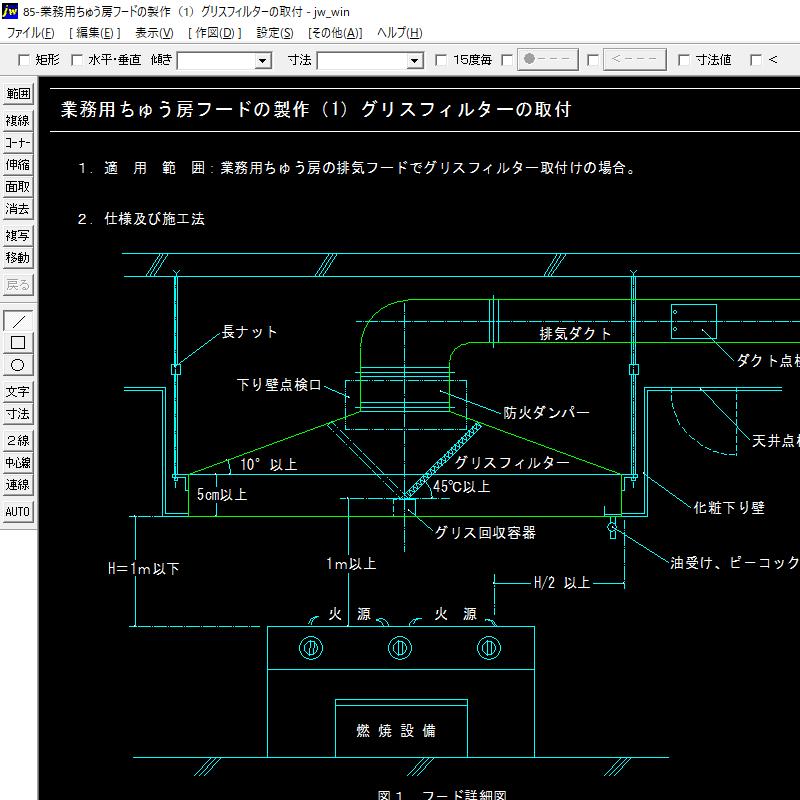Open the 傾き angle dropdown
This screenshot has height=800, width=800.
(x=263, y=59)
